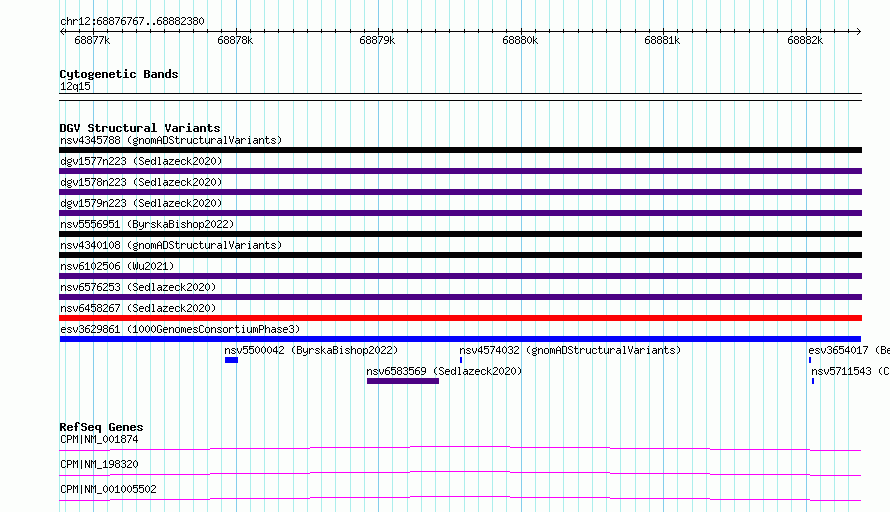Click the esv3654017 variant label

coord(849,350)
